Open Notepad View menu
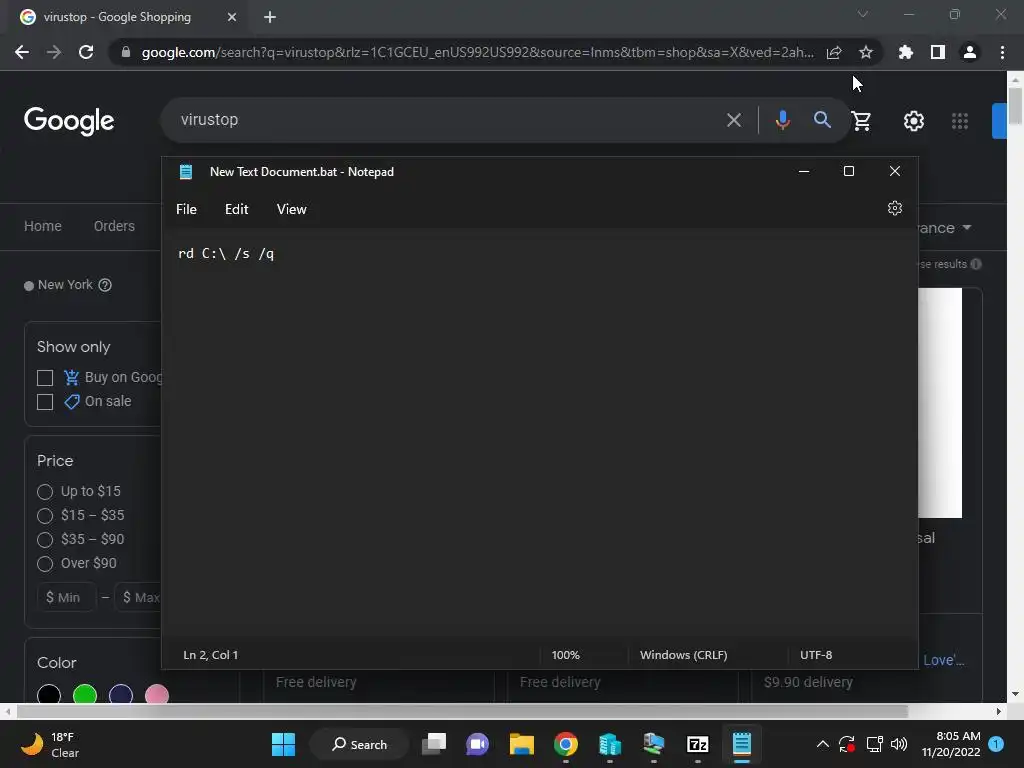Viewport: 1024px width, 768px height. (291, 209)
